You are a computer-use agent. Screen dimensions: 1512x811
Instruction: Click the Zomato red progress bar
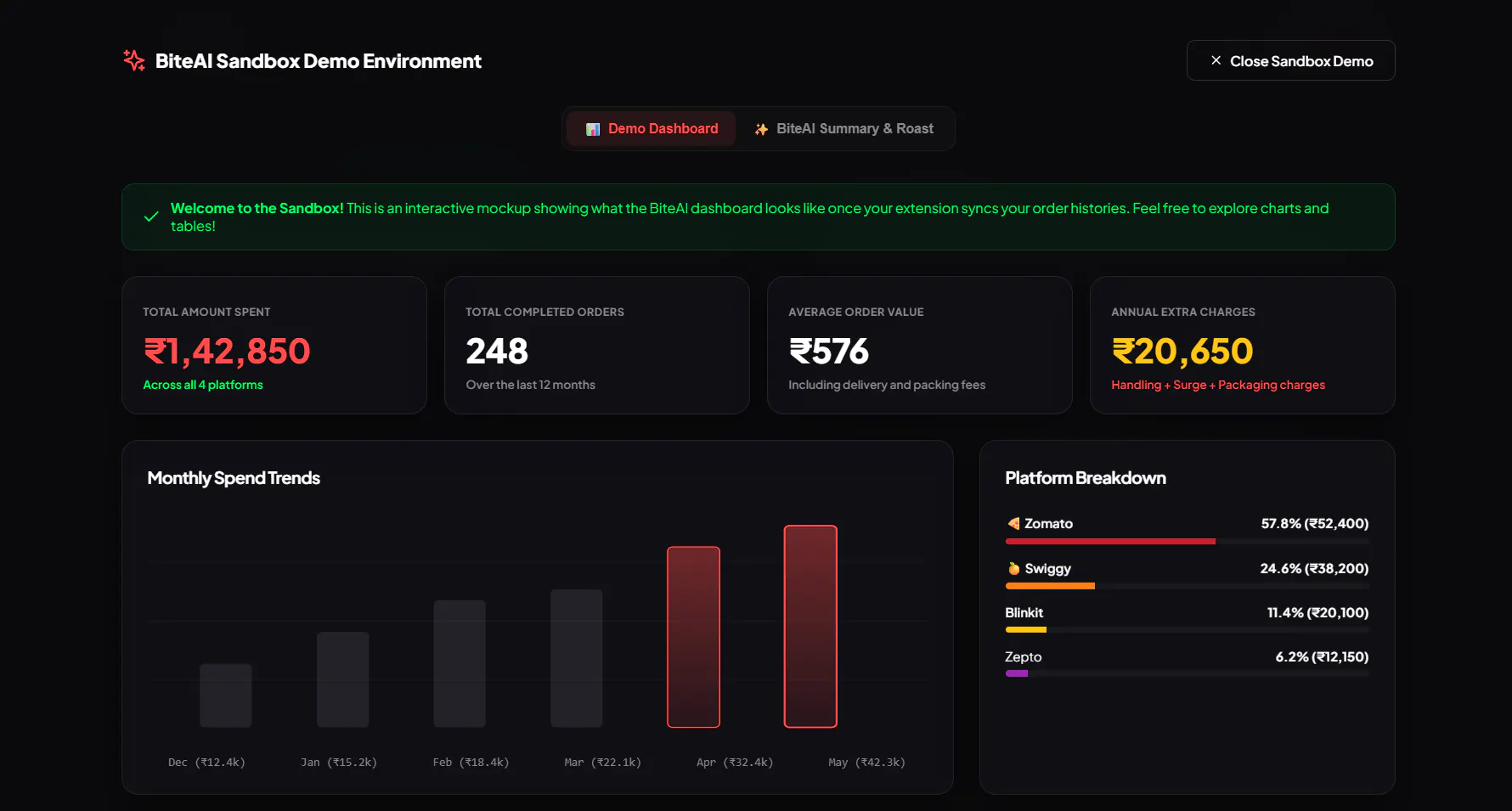point(1110,541)
